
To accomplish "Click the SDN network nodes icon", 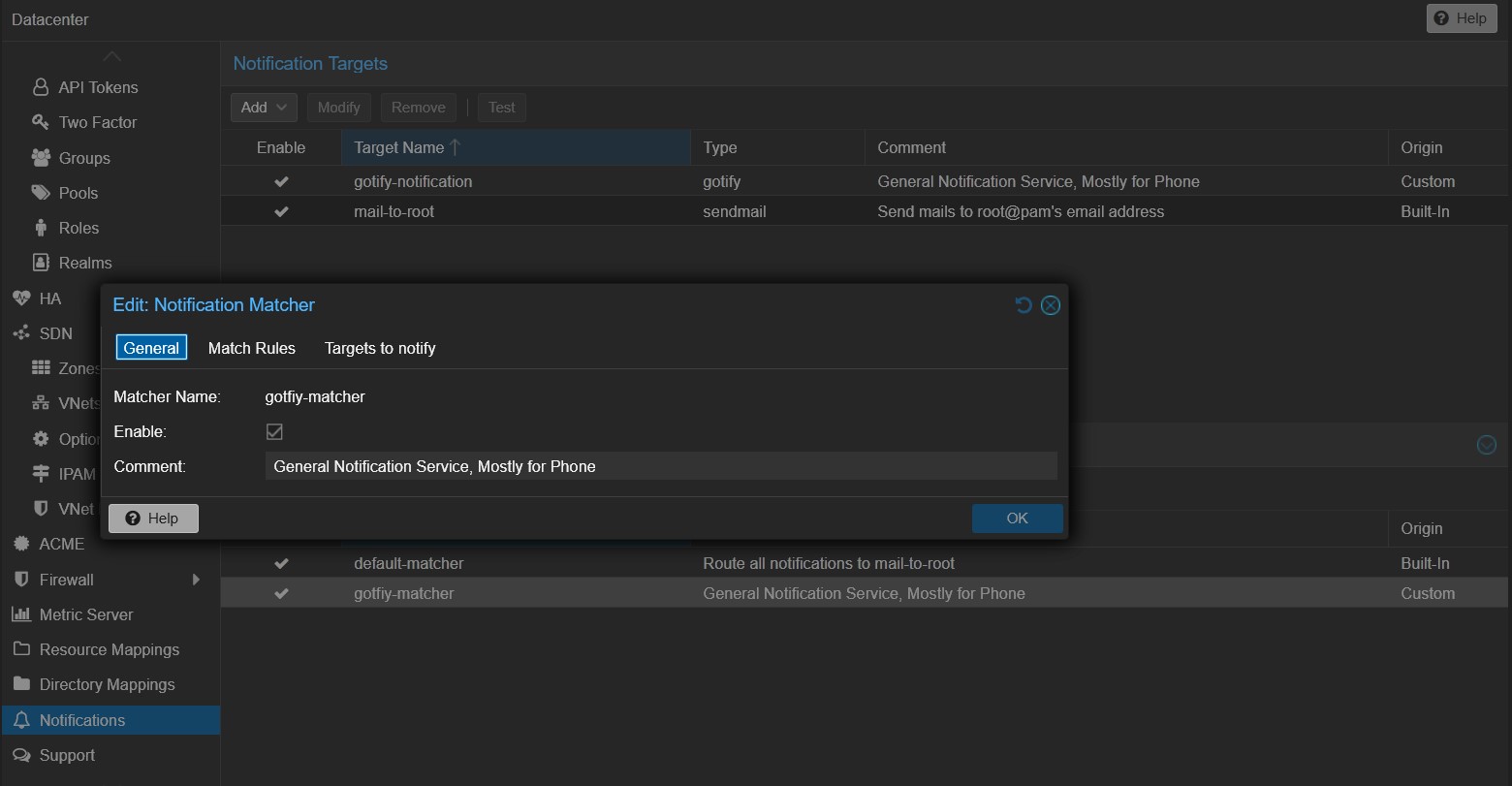I will coord(21,333).
